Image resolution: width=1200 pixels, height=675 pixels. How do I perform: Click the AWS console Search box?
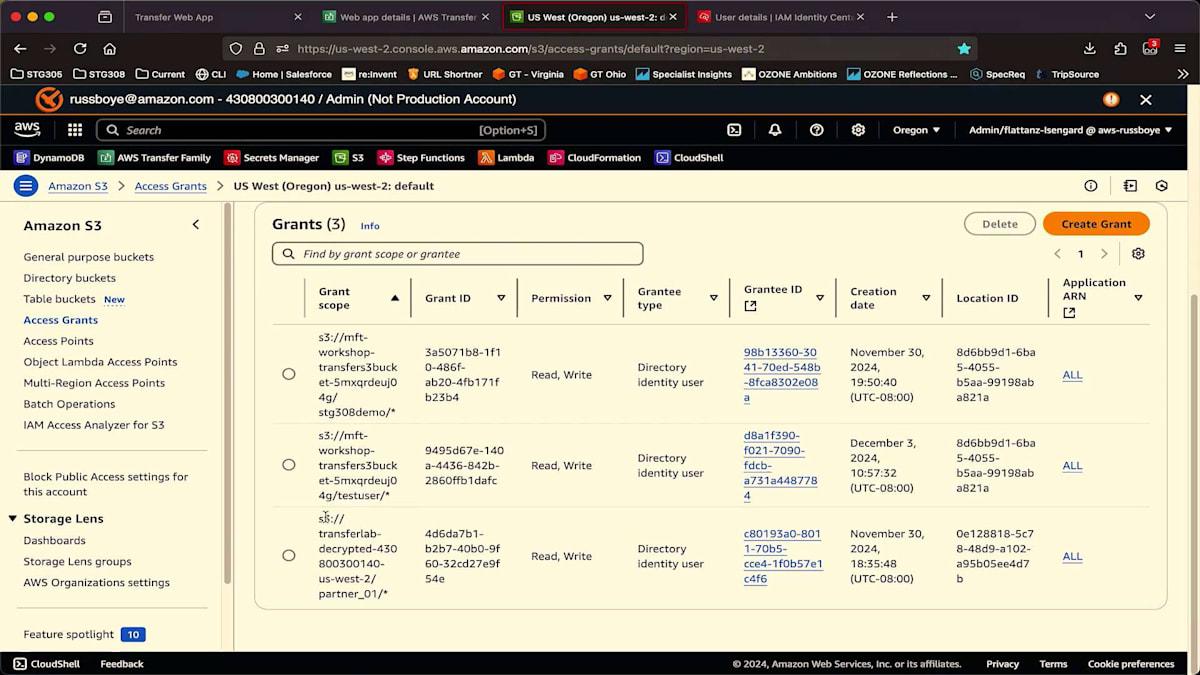(x=321, y=130)
